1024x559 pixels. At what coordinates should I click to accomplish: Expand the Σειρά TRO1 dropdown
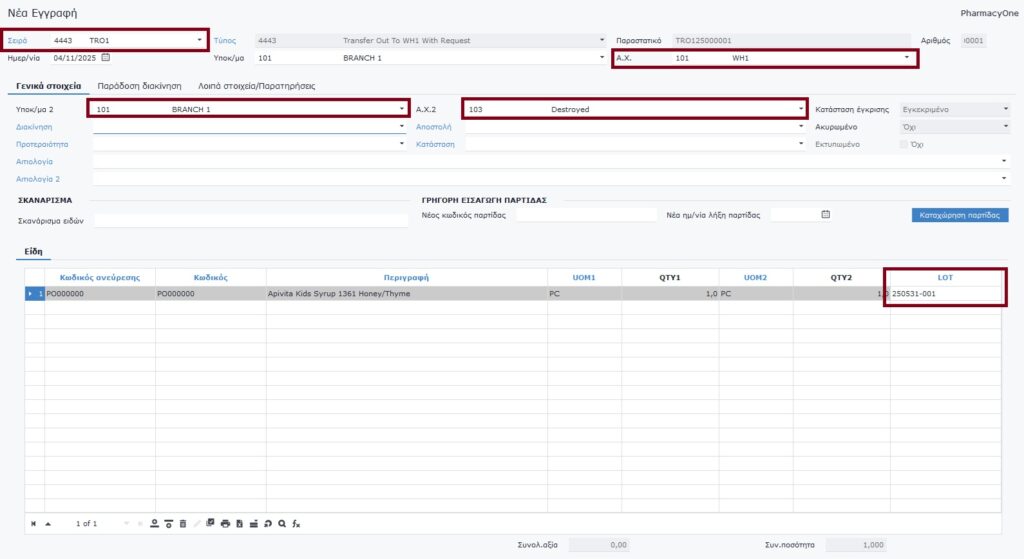(x=199, y=40)
